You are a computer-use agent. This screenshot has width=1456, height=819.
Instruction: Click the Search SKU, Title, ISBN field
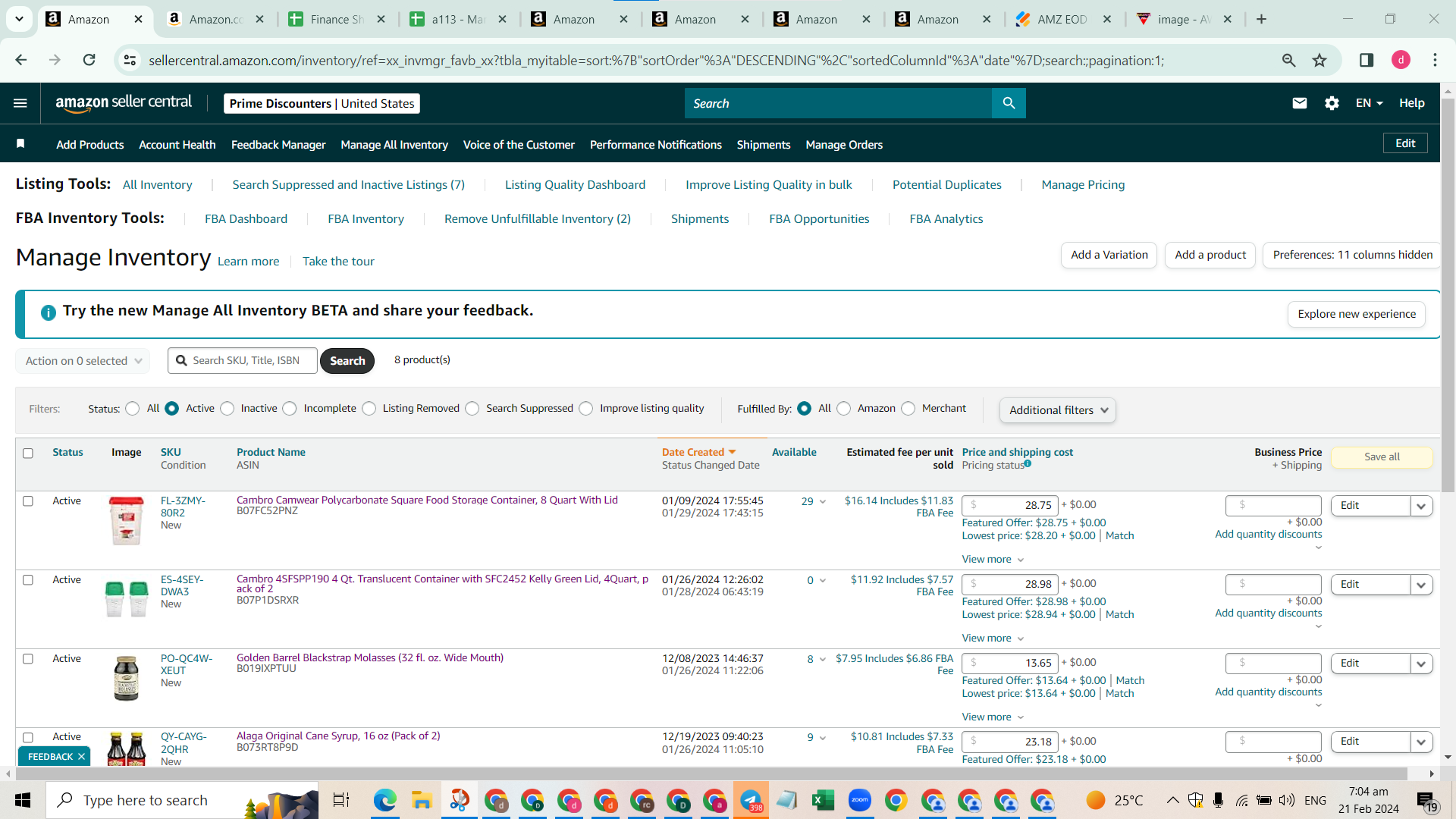click(x=243, y=361)
